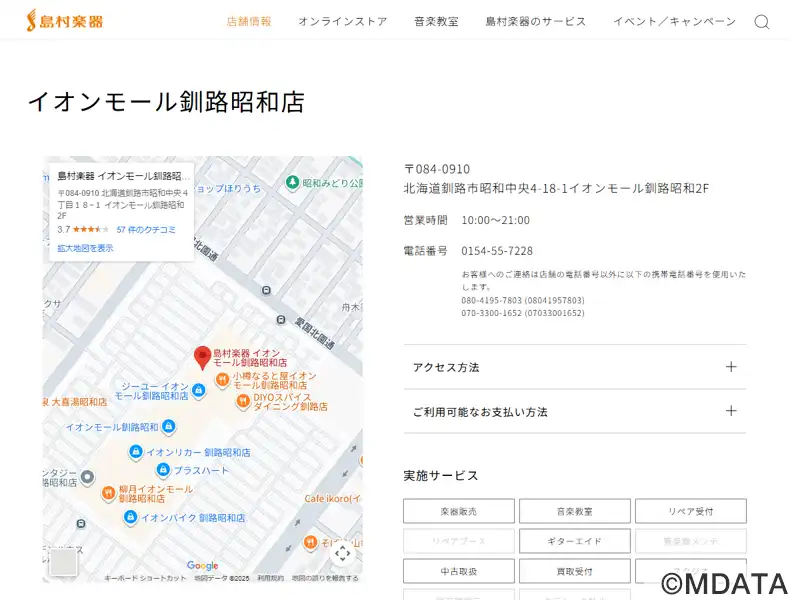Click イオンバイク shopping marker
Image resolution: width=800 pixels, height=600 pixels.
pyautogui.click(x=131, y=517)
